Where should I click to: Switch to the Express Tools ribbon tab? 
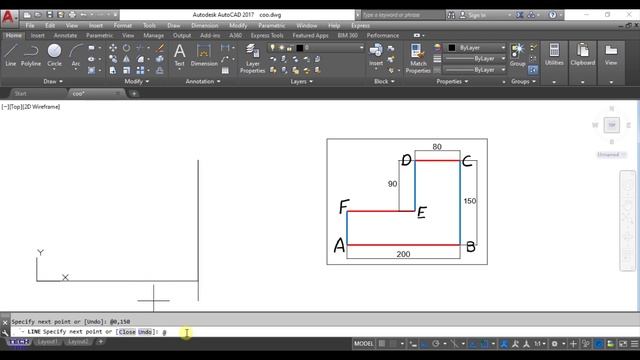267,36
